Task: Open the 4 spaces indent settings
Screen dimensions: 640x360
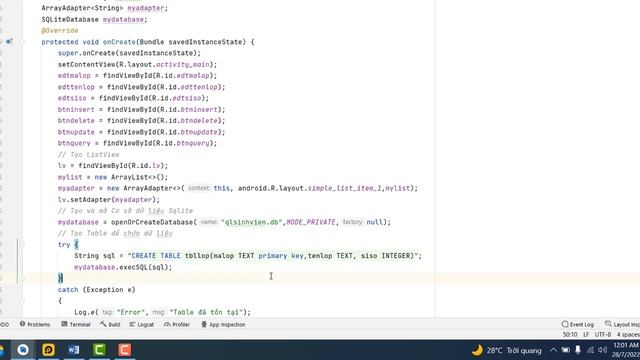Action: pos(628,335)
